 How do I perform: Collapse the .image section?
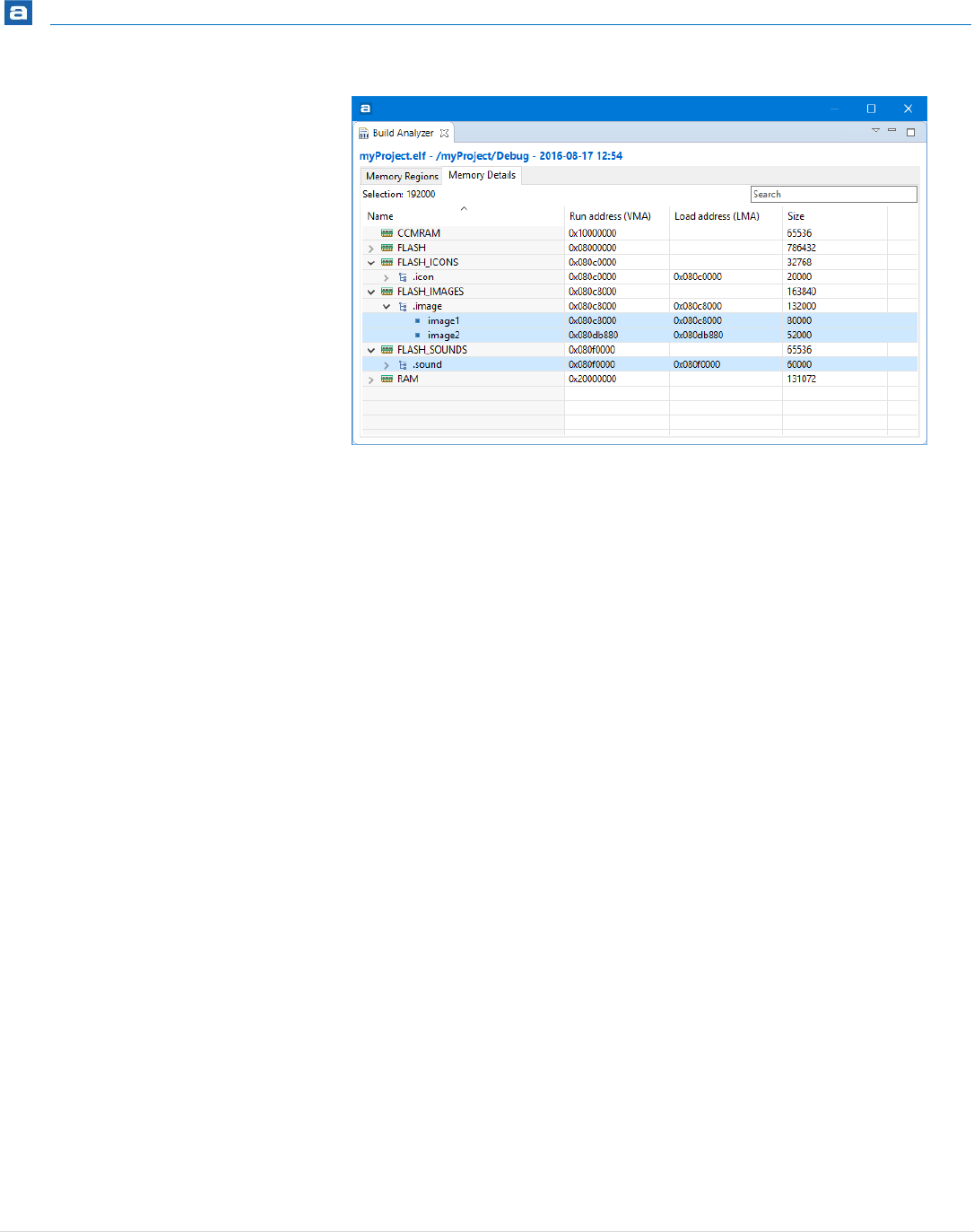pyautogui.click(x=387, y=306)
